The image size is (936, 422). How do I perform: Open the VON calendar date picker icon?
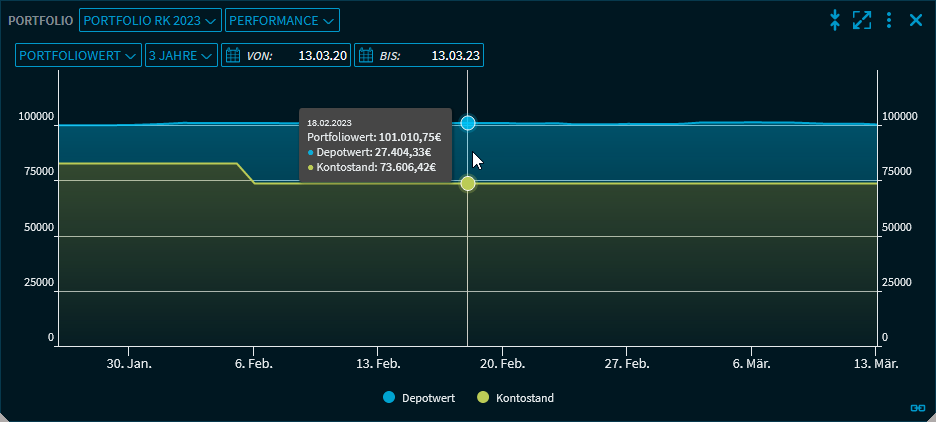coord(233,55)
